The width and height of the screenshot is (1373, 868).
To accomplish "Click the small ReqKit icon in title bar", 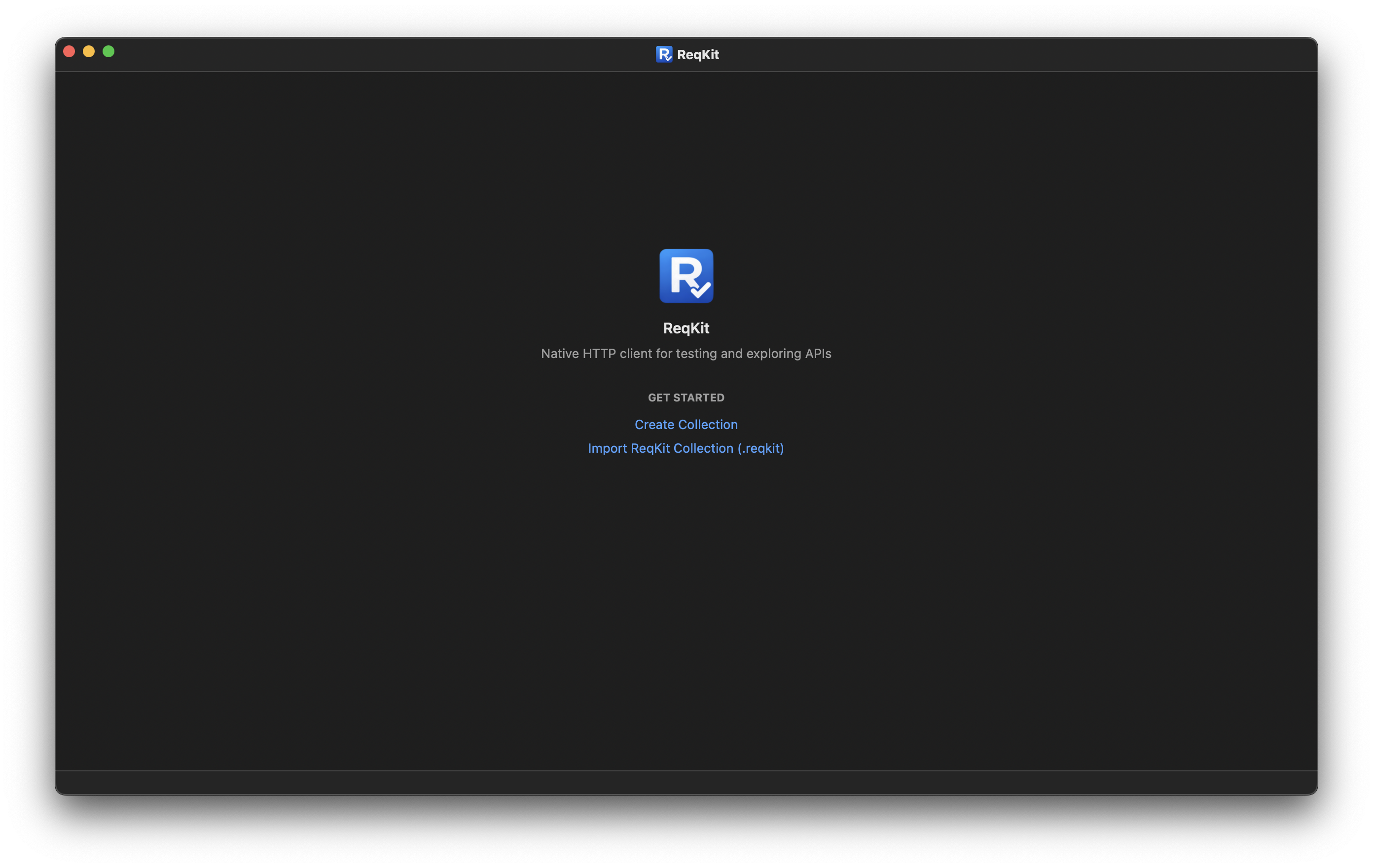I will (x=664, y=54).
